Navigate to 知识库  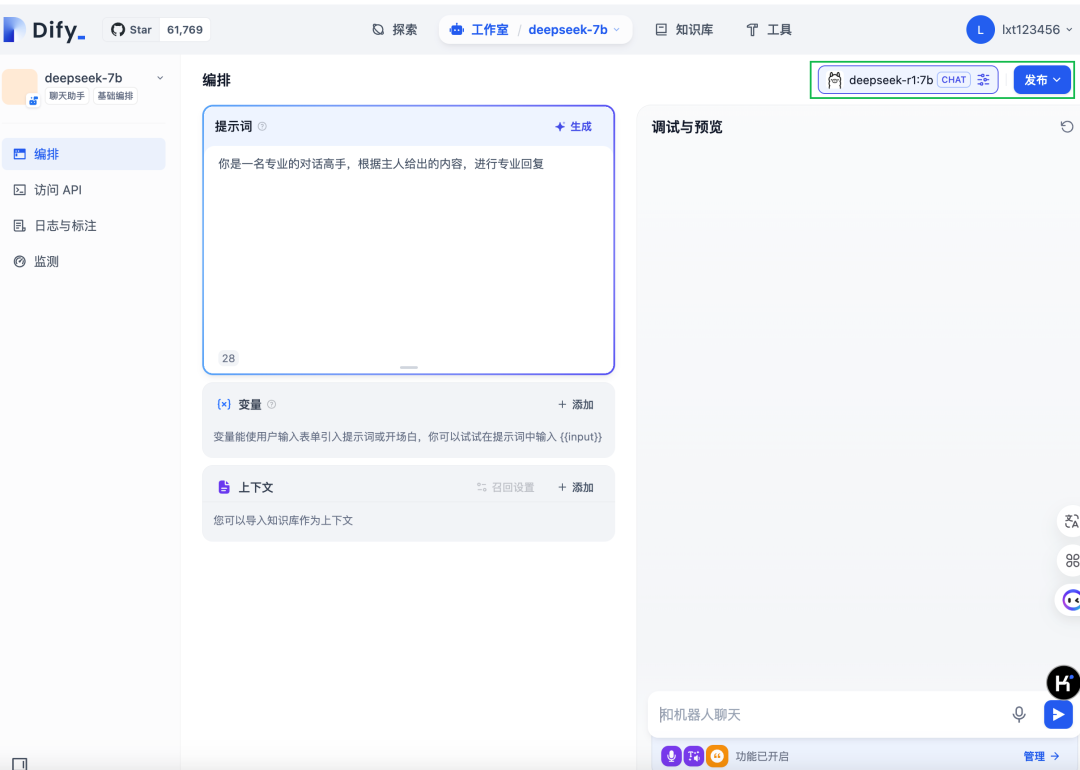684,30
